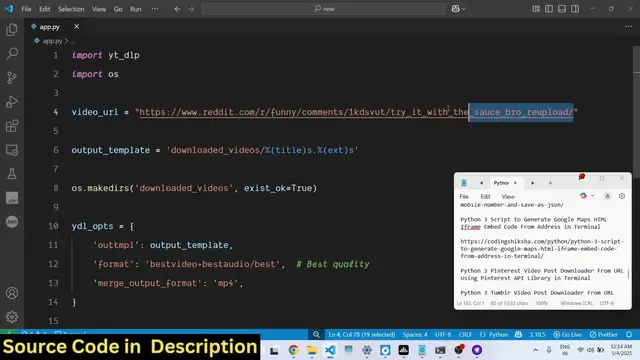
Task: Open the Search view in activity bar
Action: [12, 53]
